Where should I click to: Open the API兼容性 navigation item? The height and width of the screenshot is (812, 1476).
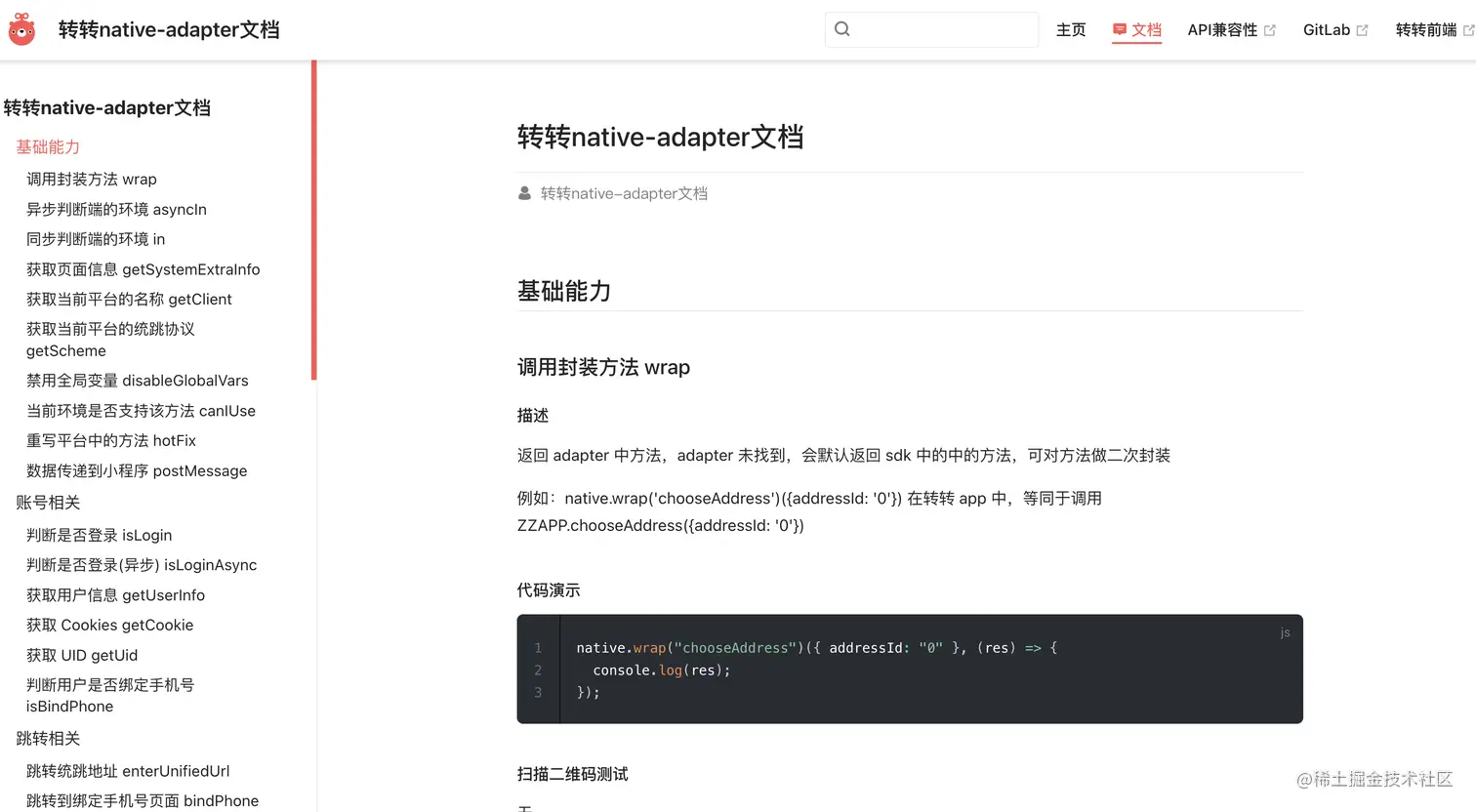(x=1222, y=30)
